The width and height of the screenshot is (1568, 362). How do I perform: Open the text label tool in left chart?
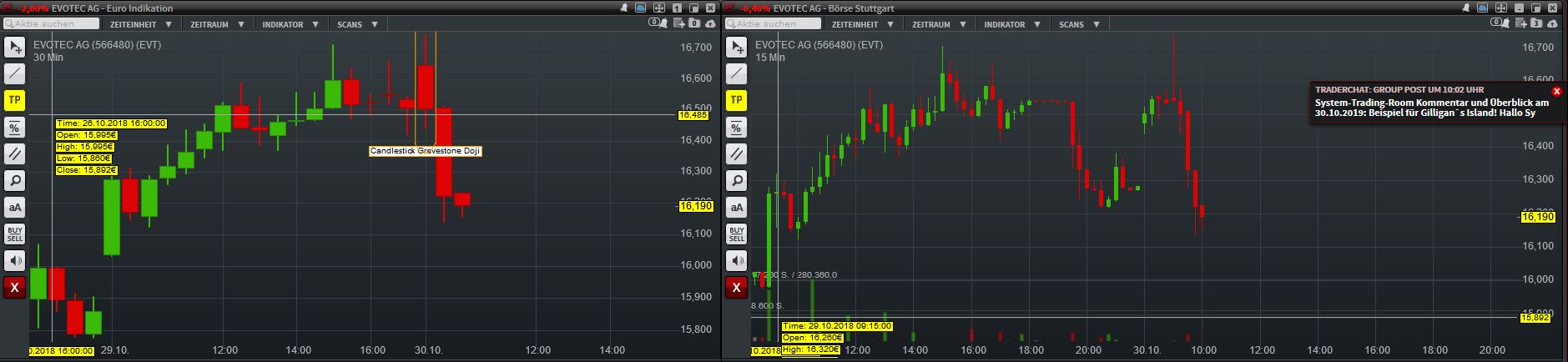pyautogui.click(x=15, y=207)
